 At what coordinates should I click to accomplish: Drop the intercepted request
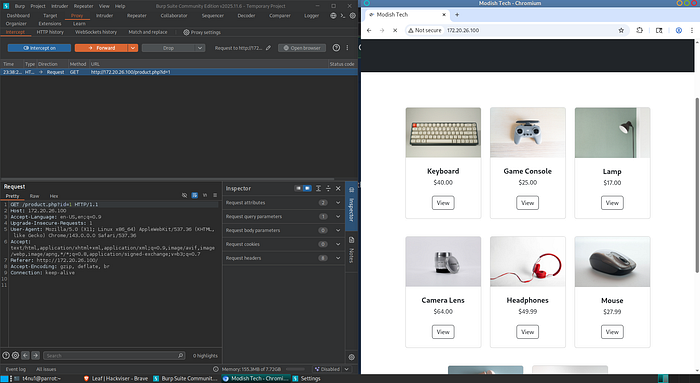168,48
